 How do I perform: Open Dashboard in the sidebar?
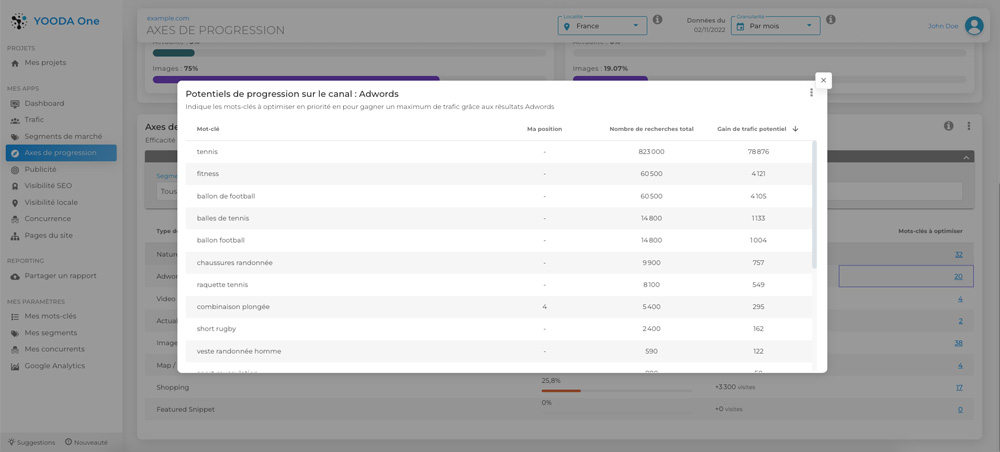tap(44, 104)
